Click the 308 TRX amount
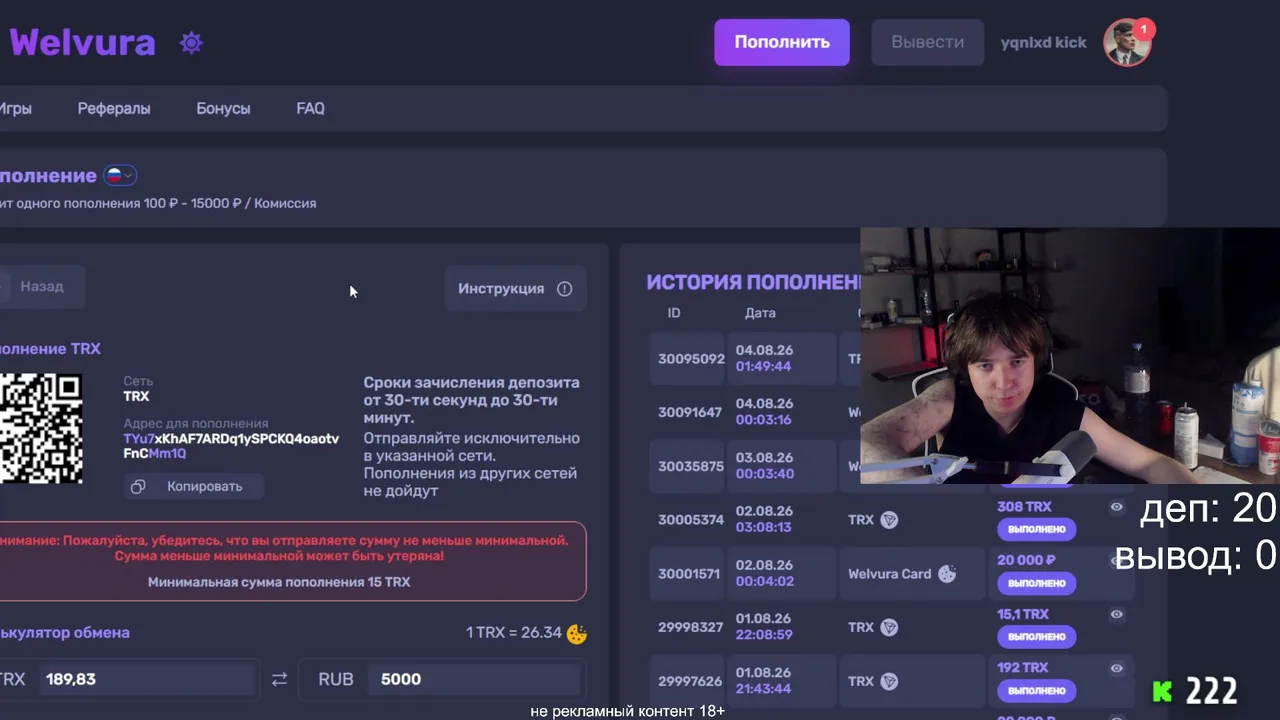This screenshot has width=1280, height=720. coord(1024,507)
